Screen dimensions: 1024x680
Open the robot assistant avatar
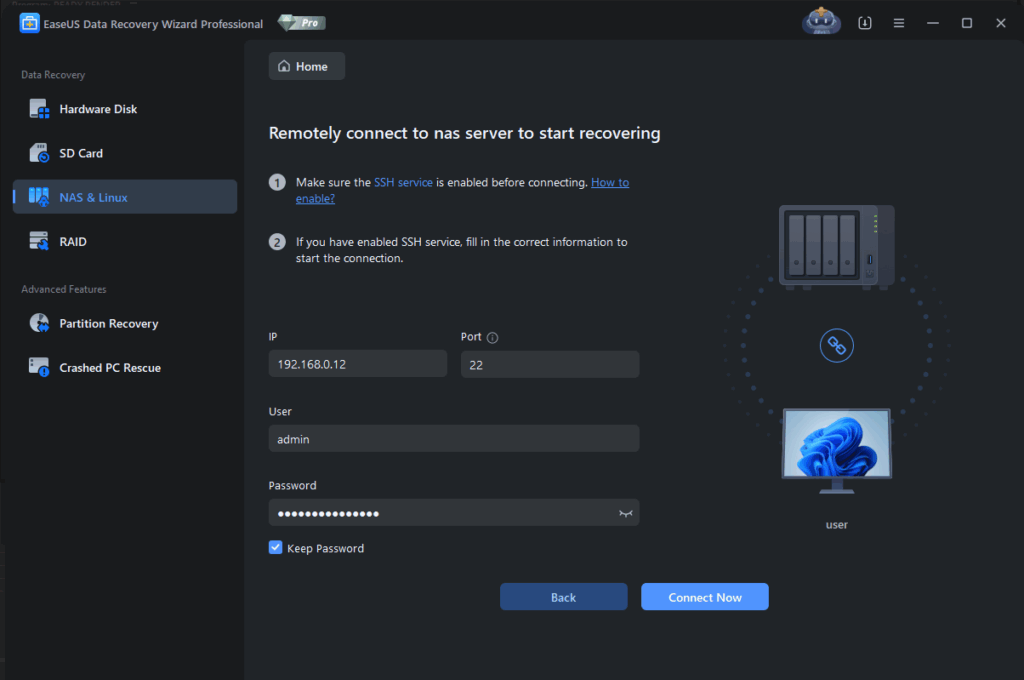tap(821, 22)
